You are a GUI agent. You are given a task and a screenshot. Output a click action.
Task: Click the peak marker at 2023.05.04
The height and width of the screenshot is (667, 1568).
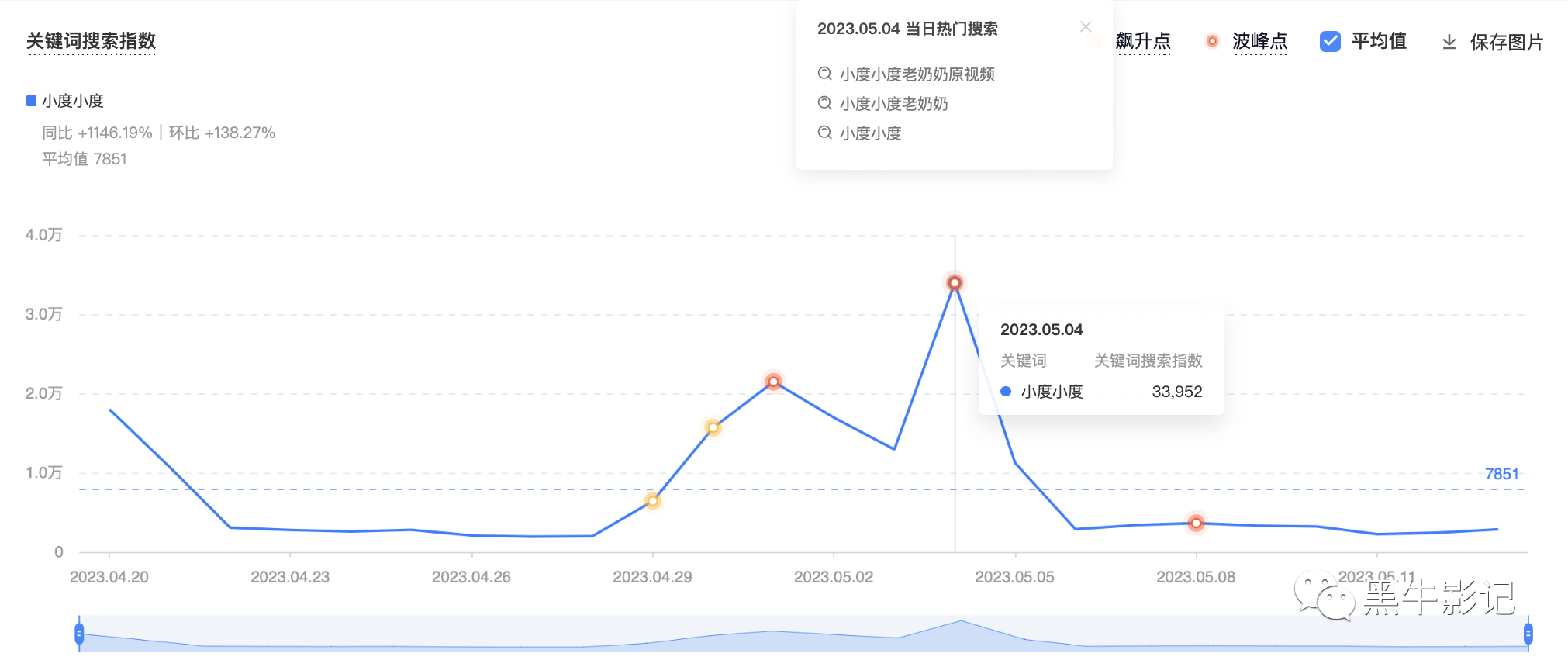pos(955,283)
